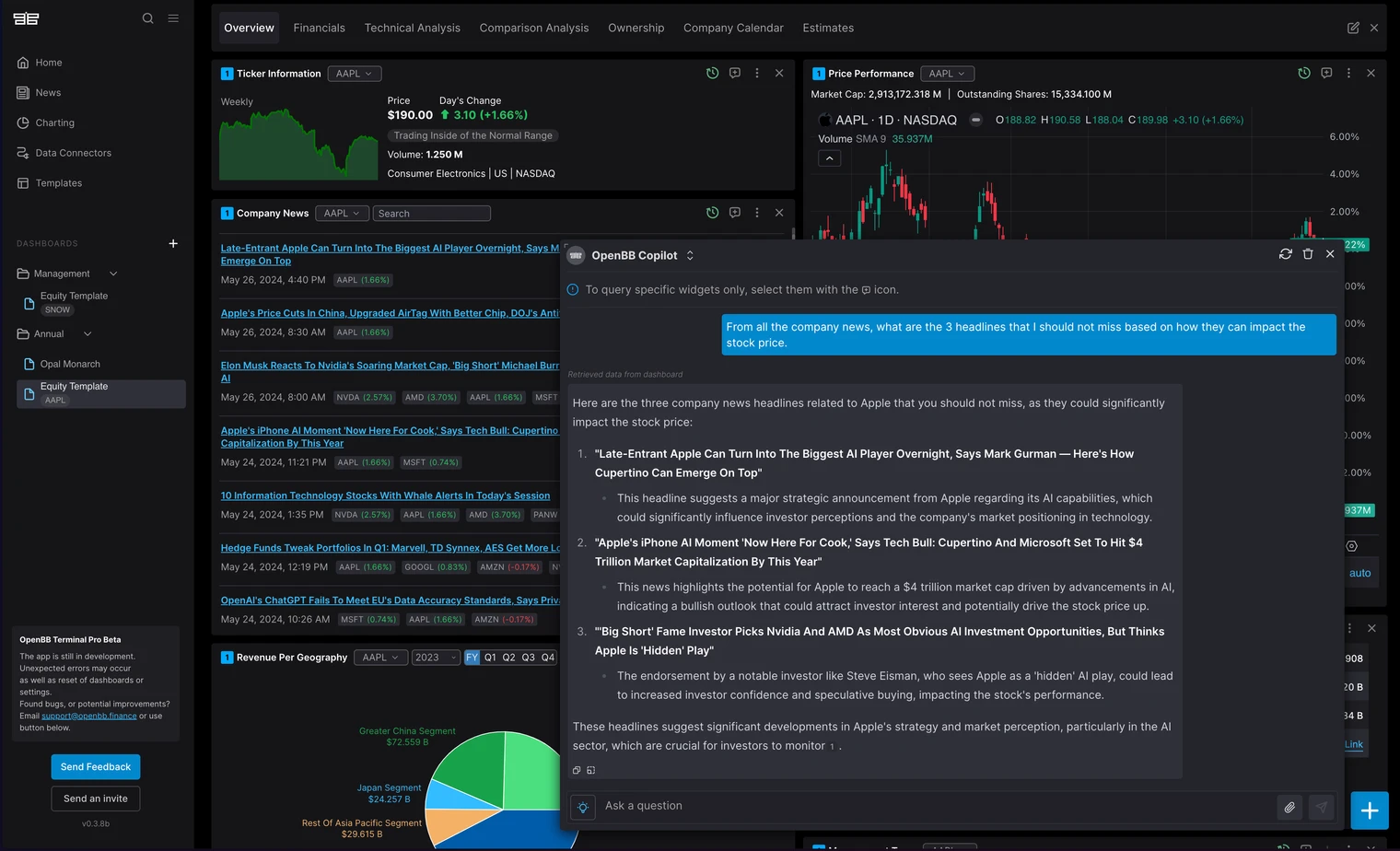Open the 2023 year dropdown

pyautogui.click(x=435, y=658)
